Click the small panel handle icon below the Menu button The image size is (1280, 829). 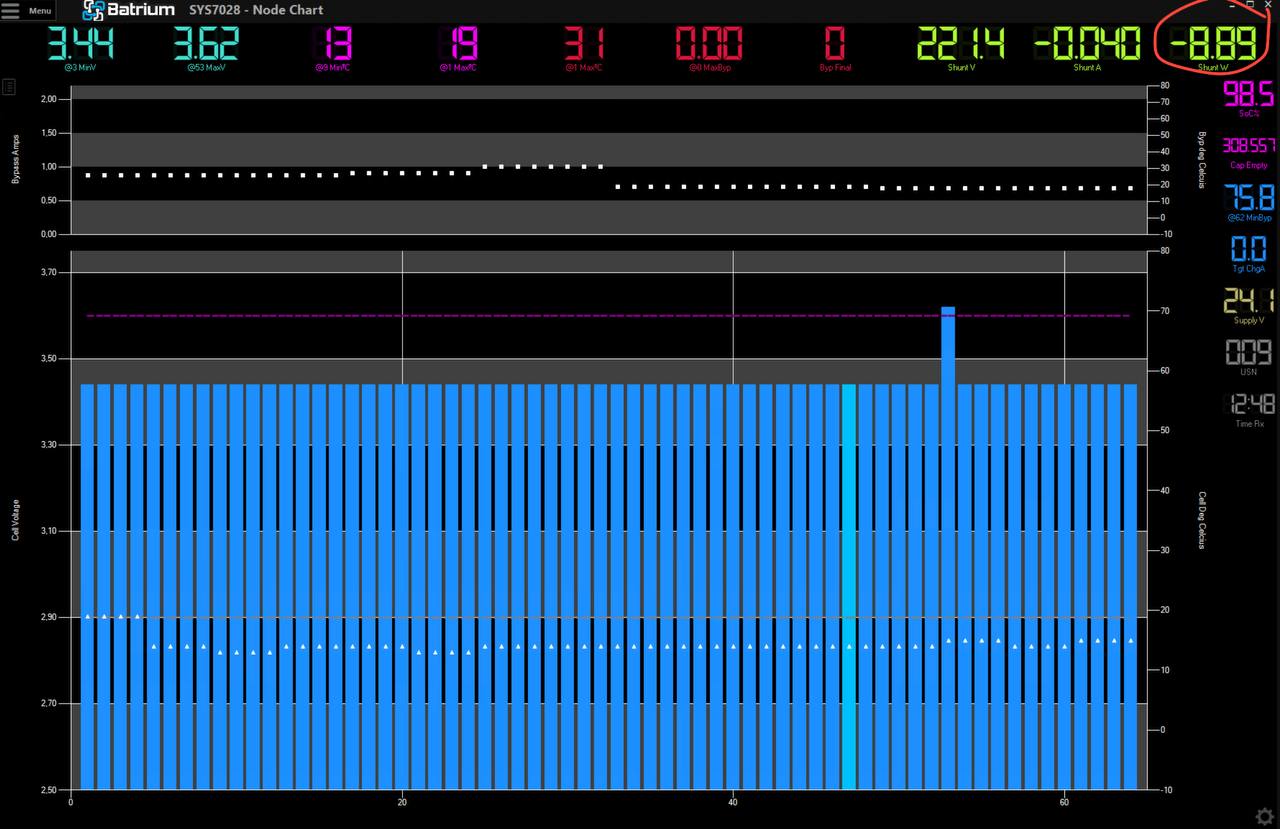[9, 87]
